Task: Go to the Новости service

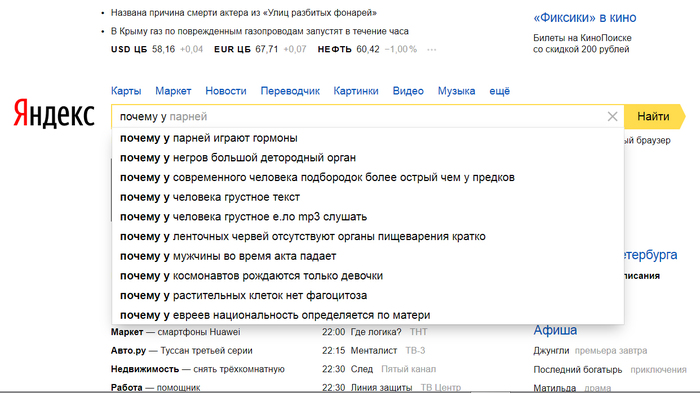Action: (x=226, y=91)
